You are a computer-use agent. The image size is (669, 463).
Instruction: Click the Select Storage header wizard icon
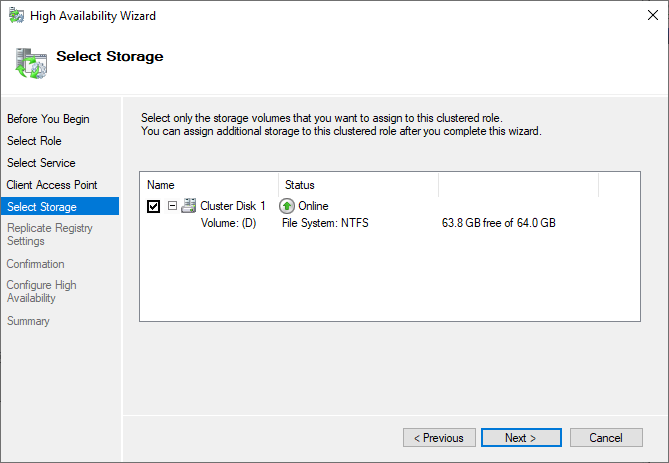[x=30, y=62]
